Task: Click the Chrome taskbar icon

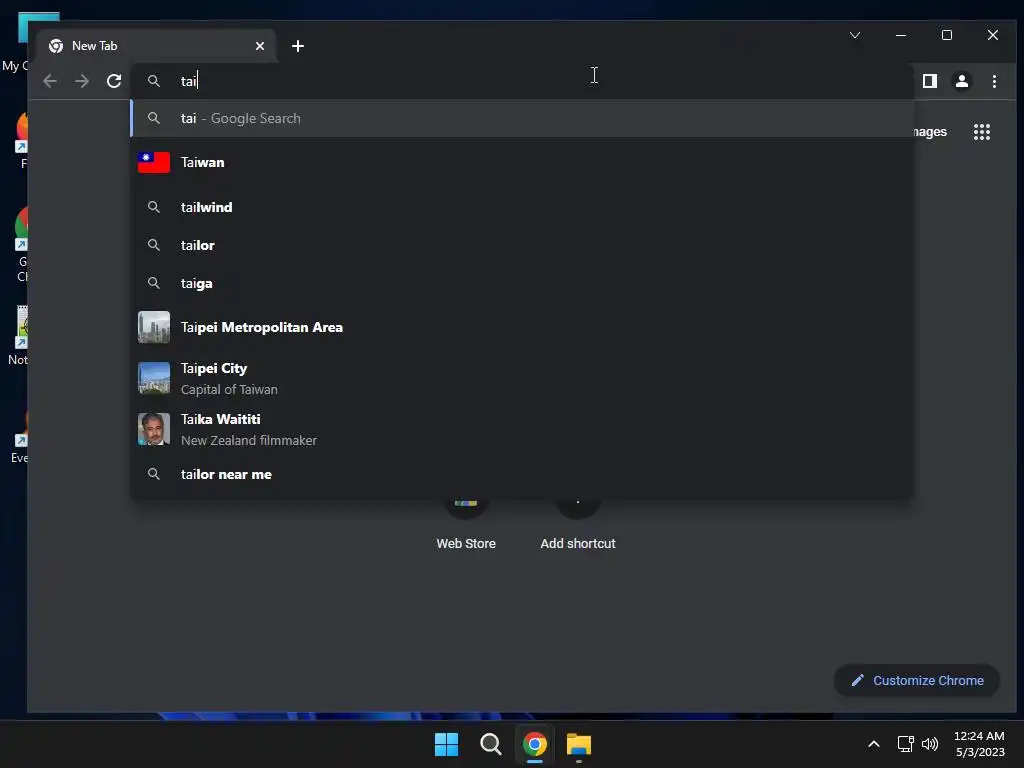Action: (x=535, y=744)
